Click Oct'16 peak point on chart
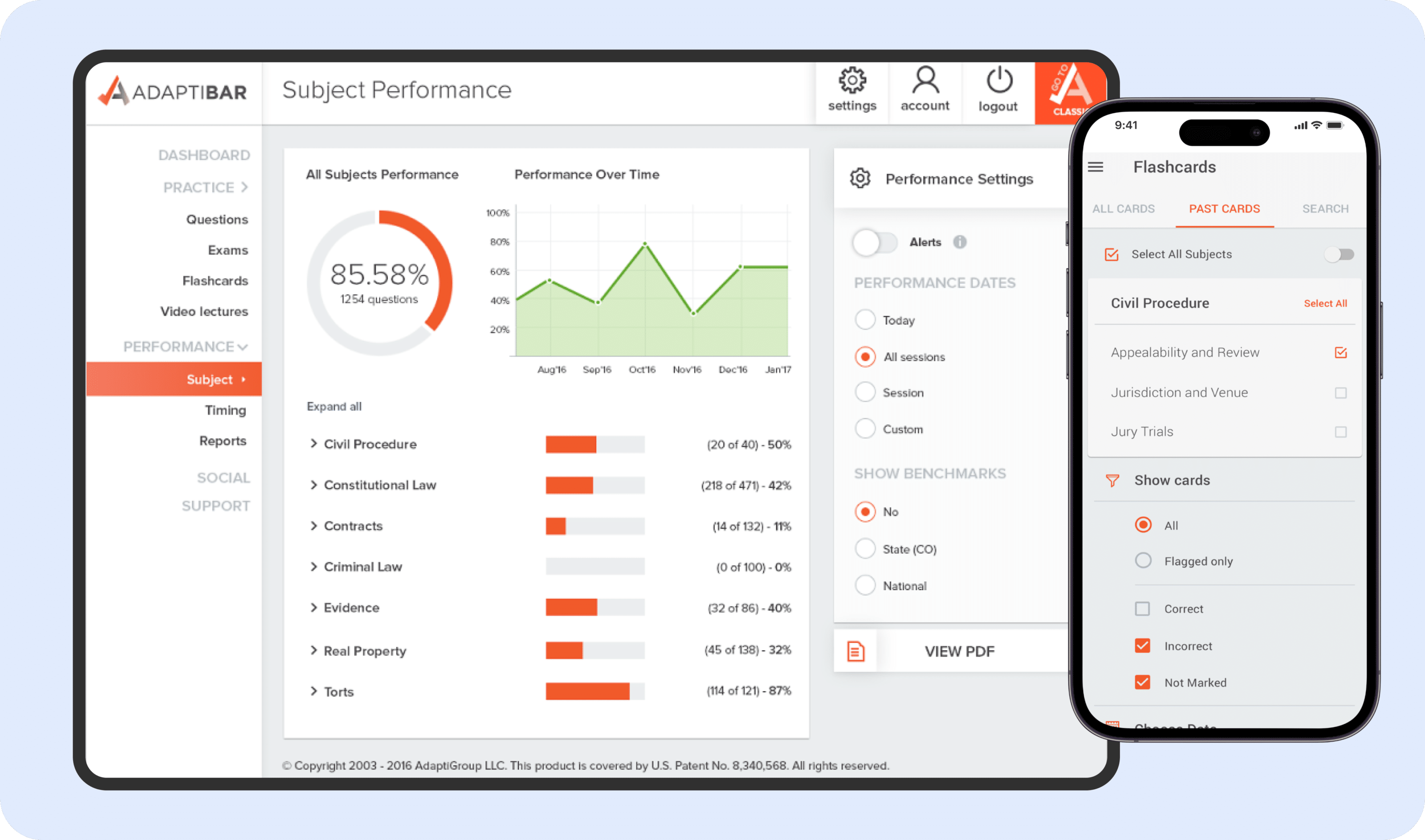This screenshot has width=1425, height=840. 645,244
